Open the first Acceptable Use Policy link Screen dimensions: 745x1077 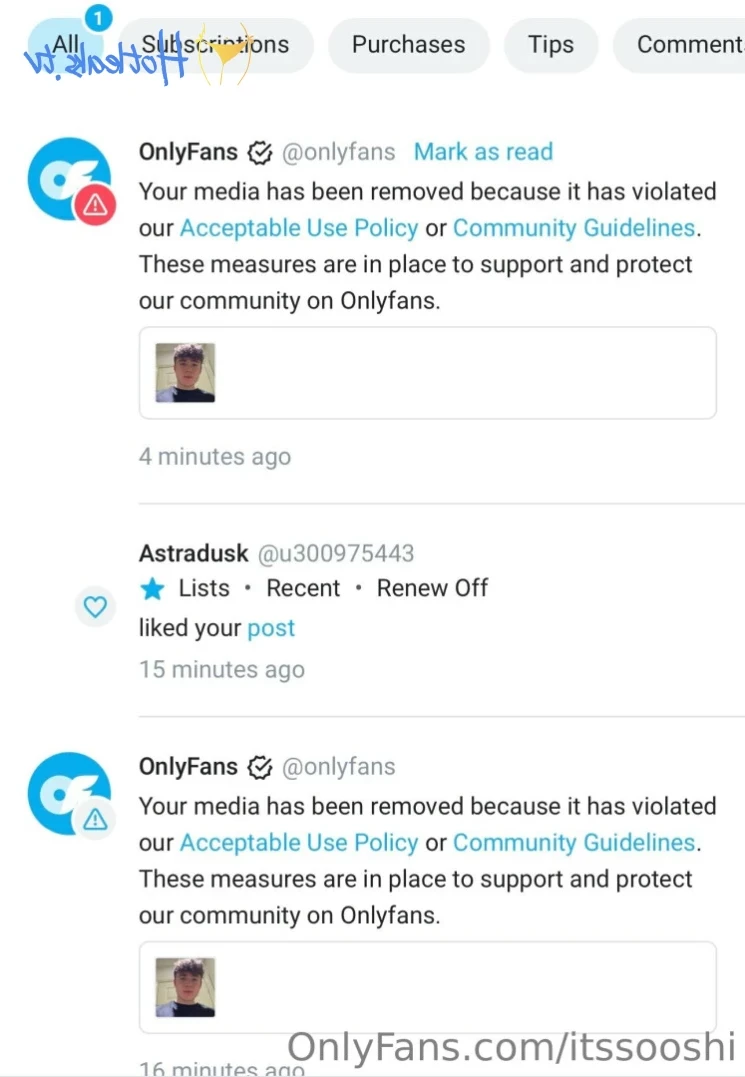point(299,228)
